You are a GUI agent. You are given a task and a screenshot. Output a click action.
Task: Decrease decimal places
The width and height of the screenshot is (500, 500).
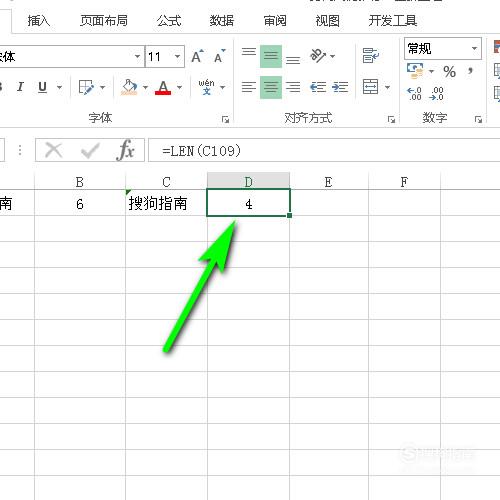(x=436, y=94)
